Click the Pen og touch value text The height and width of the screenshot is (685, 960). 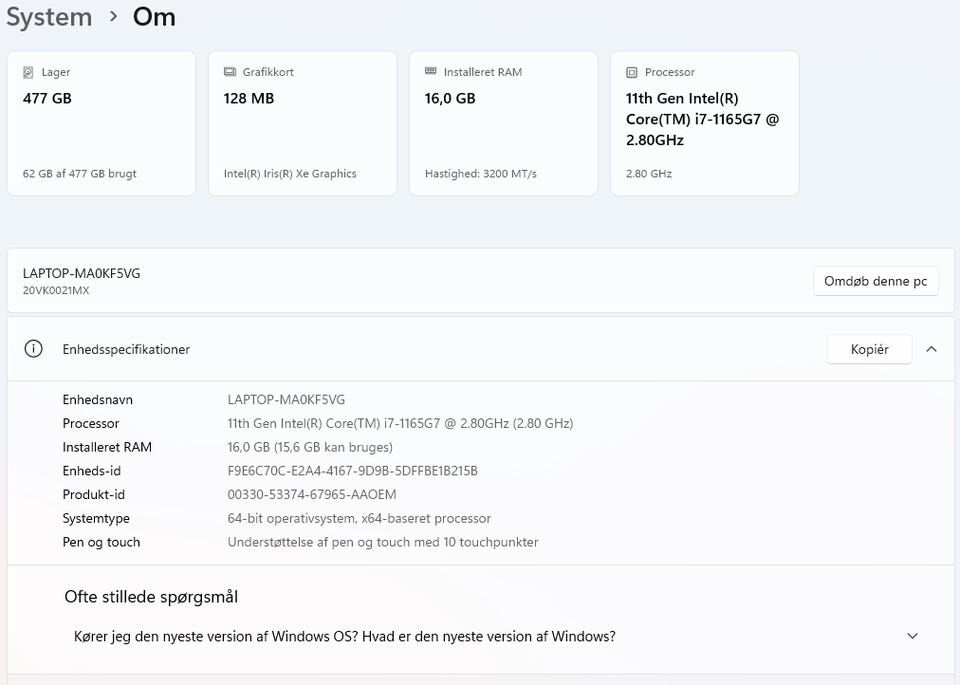[383, 542]
